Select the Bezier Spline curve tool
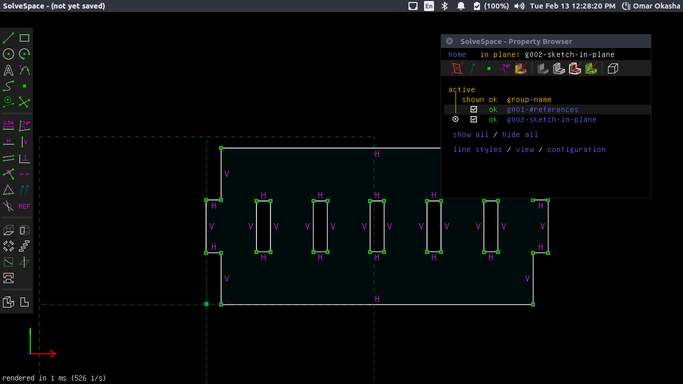This screenshot has height=384, width=683. pos(8,86)
